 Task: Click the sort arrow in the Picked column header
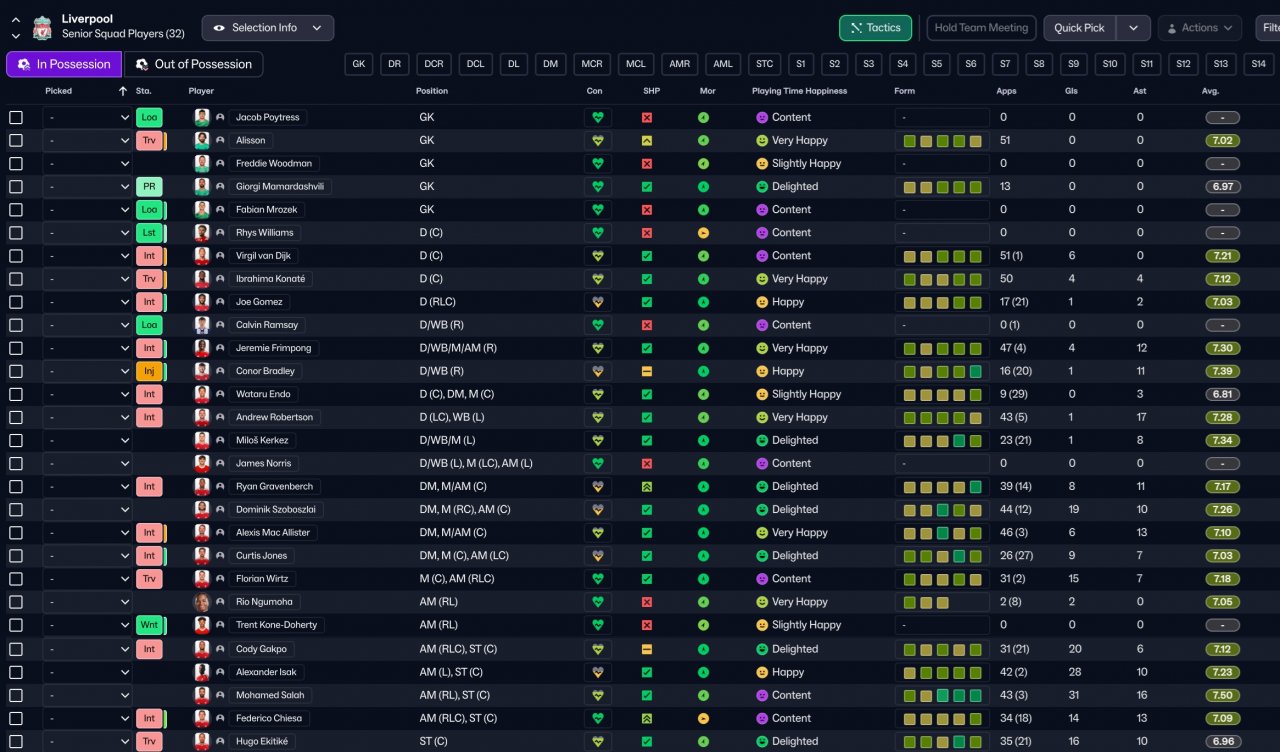point(123,91)
